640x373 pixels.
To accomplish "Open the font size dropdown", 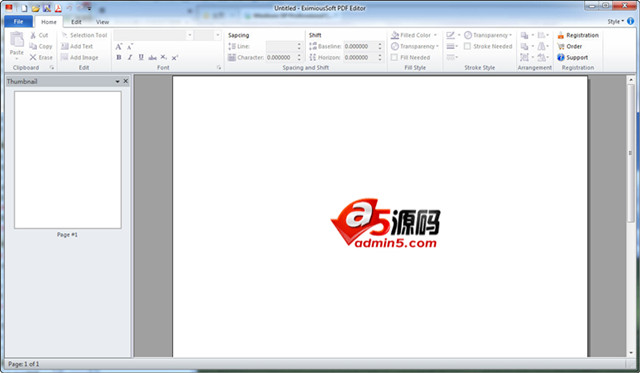I will pyautogui.click(x=218, y=35).
